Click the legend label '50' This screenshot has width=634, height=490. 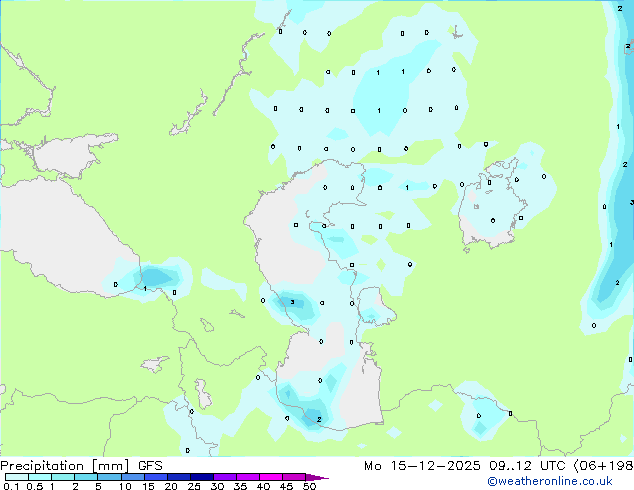pos(309,486)
